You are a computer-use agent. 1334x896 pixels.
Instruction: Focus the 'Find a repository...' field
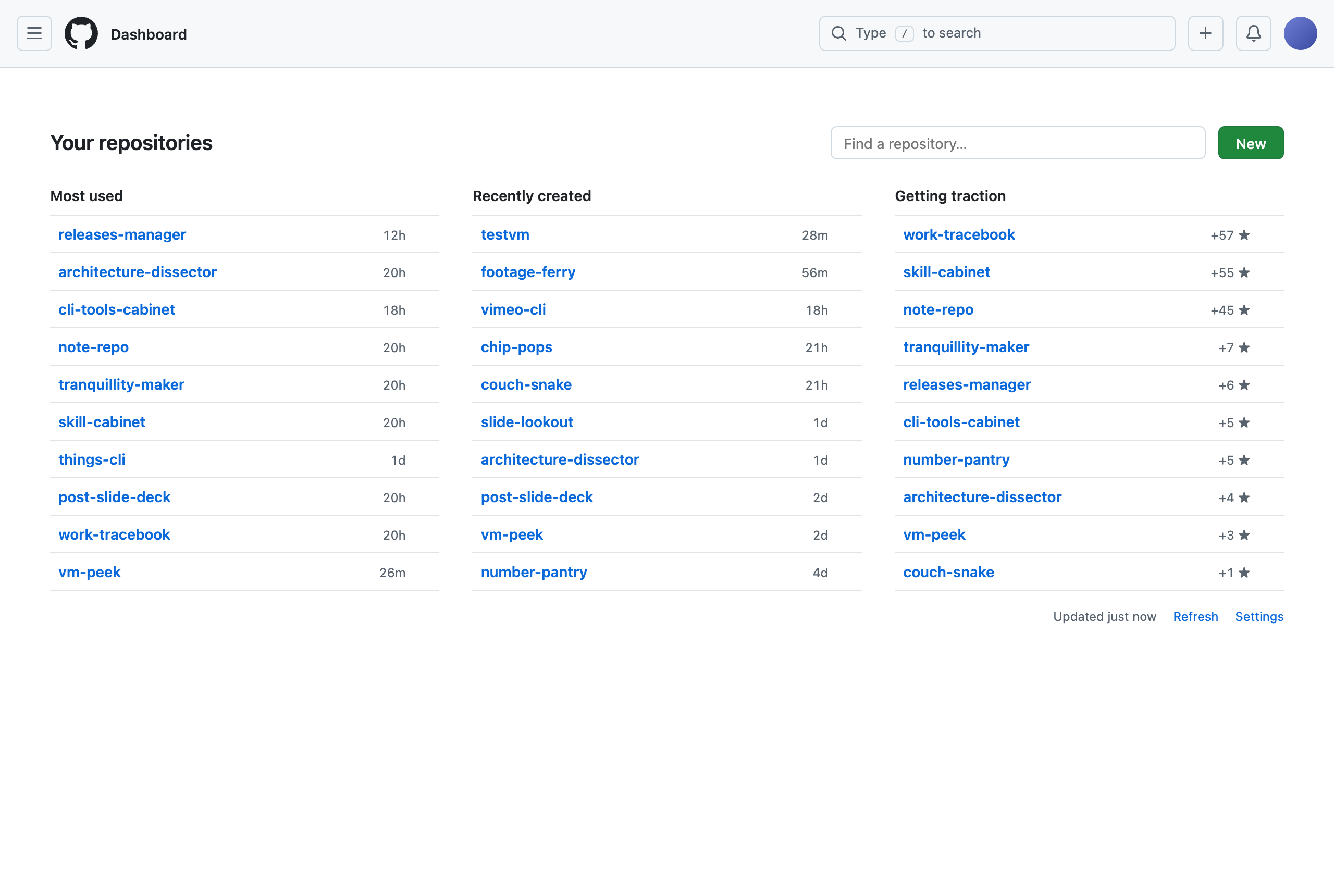(x=1017, y=143)
